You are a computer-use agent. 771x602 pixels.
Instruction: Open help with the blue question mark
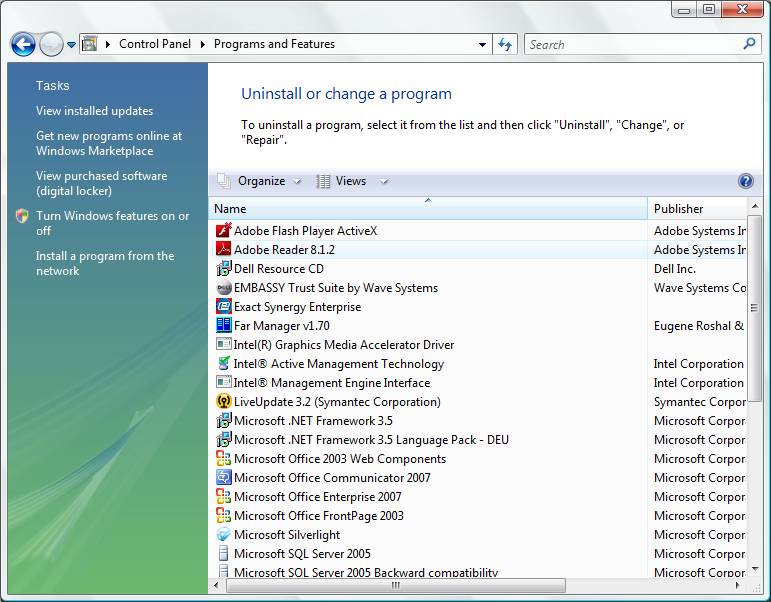pos(745,181)
